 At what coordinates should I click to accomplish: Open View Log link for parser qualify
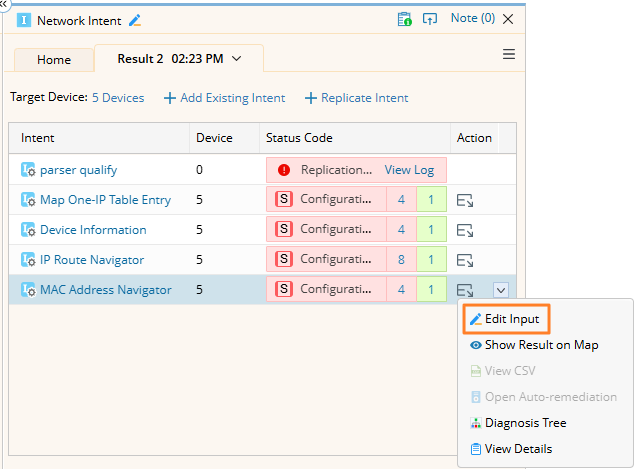click(x=409, y=170)
